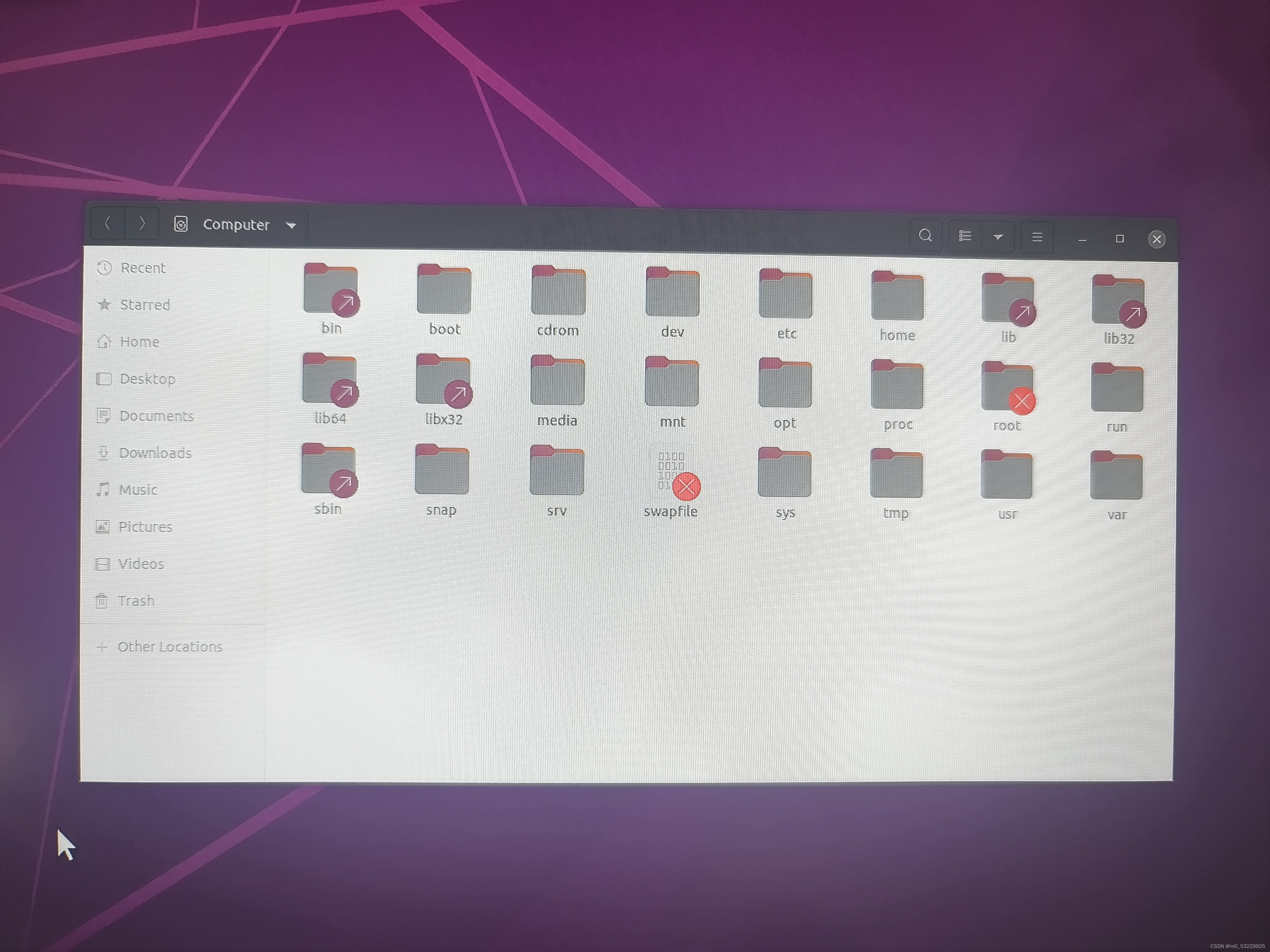1270x952 pixels.
Task: Select the lib32 symlink folder
Action: coord(1119,301)
